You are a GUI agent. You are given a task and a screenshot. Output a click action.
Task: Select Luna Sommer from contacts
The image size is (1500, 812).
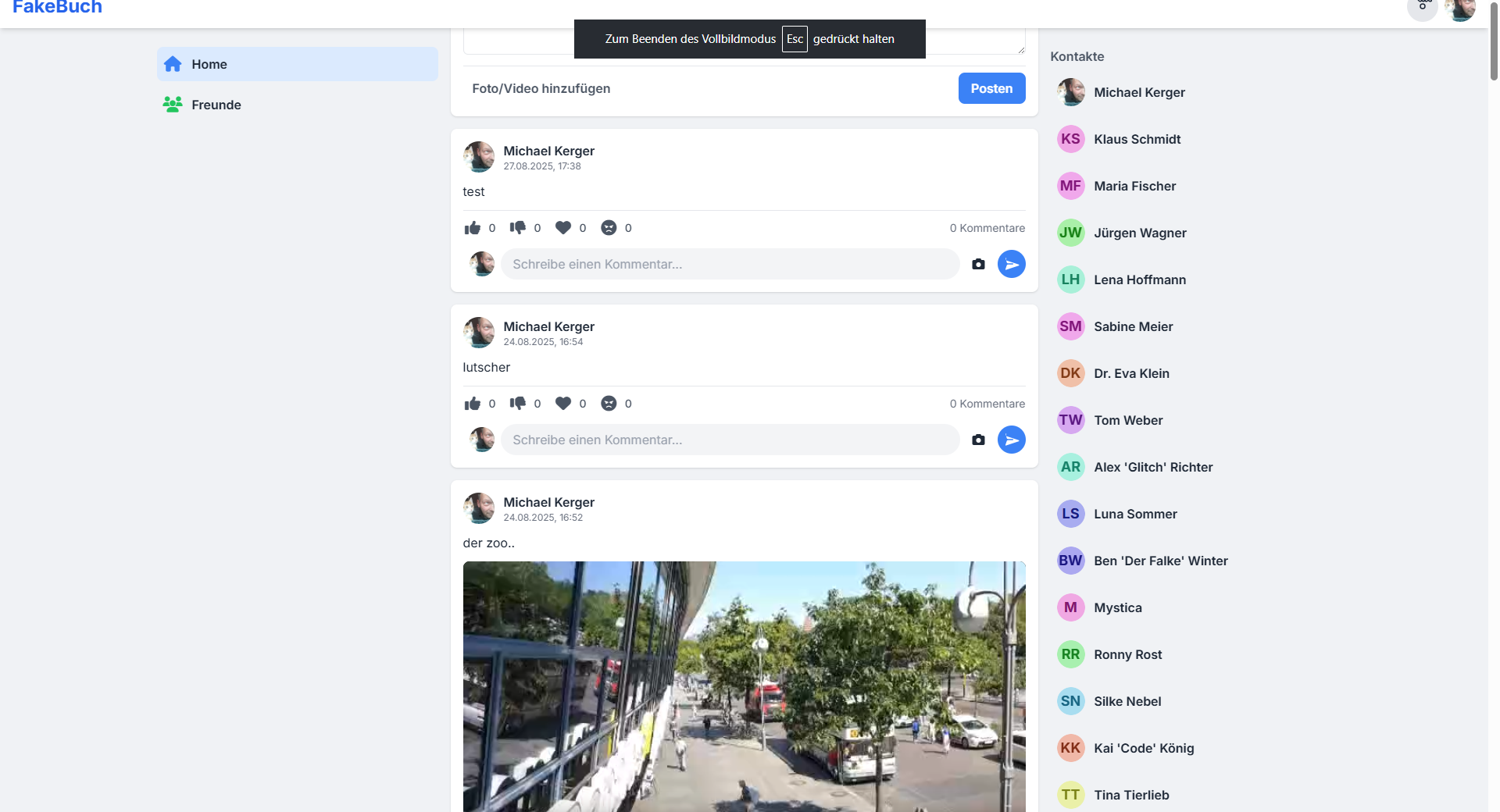pos(1134,514)
